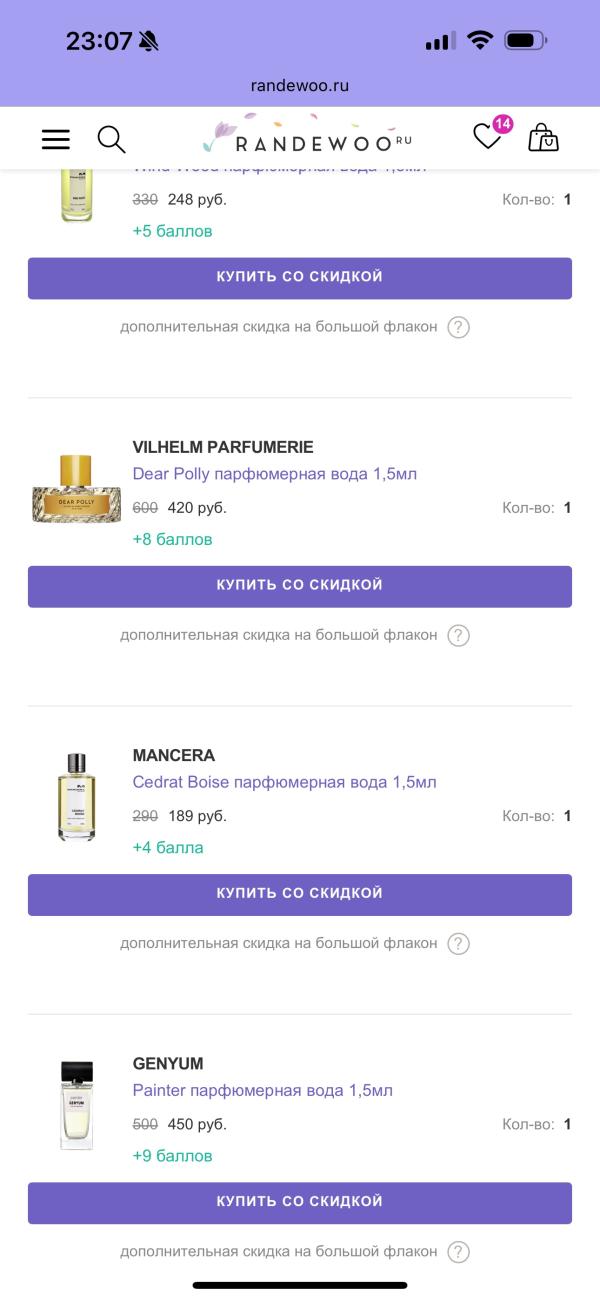Open the shopping bag cart
This screenshot has width=600, height=1300.
(543, 138)
